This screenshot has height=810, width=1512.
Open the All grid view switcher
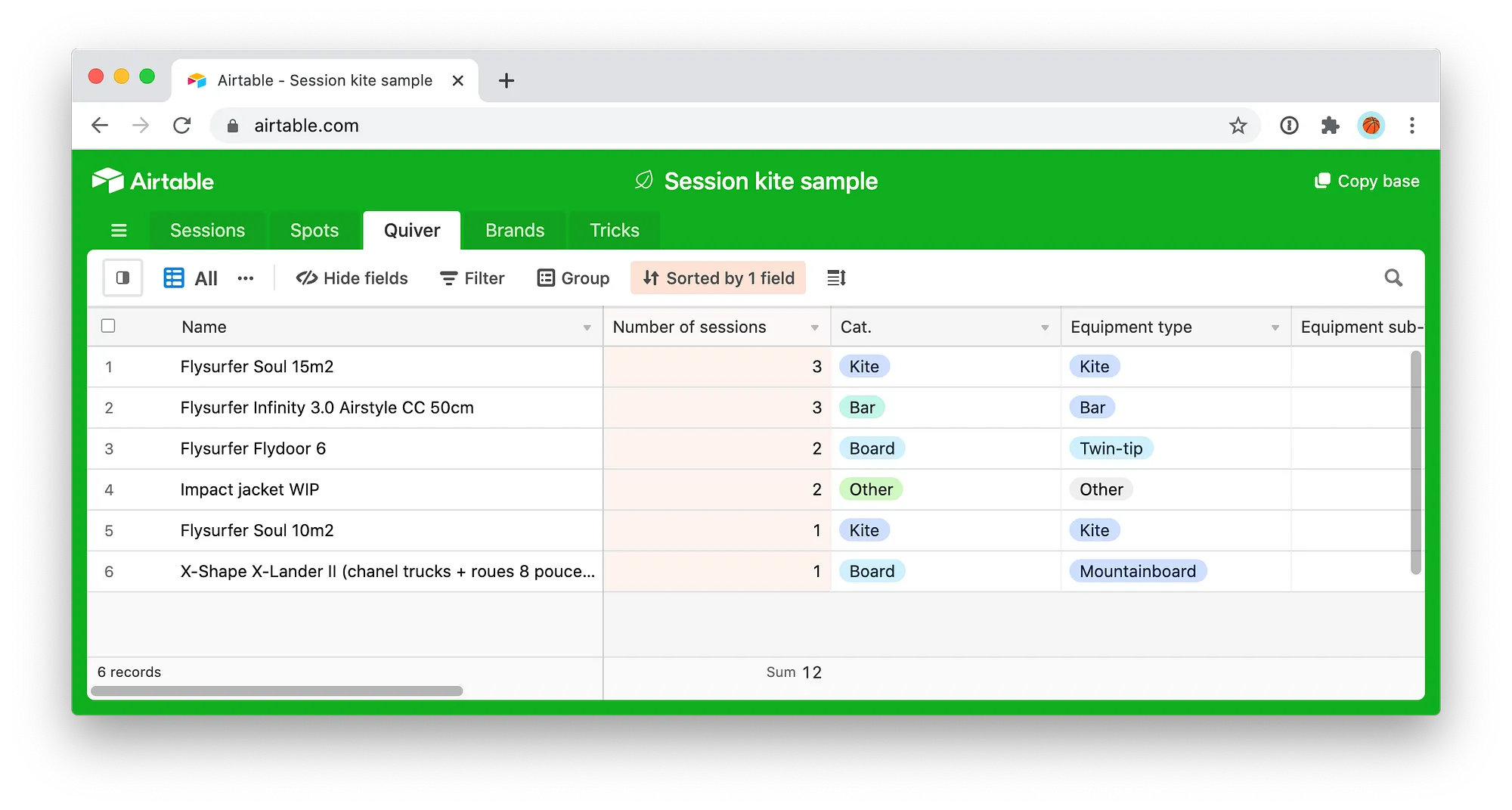tap(191, 278)
